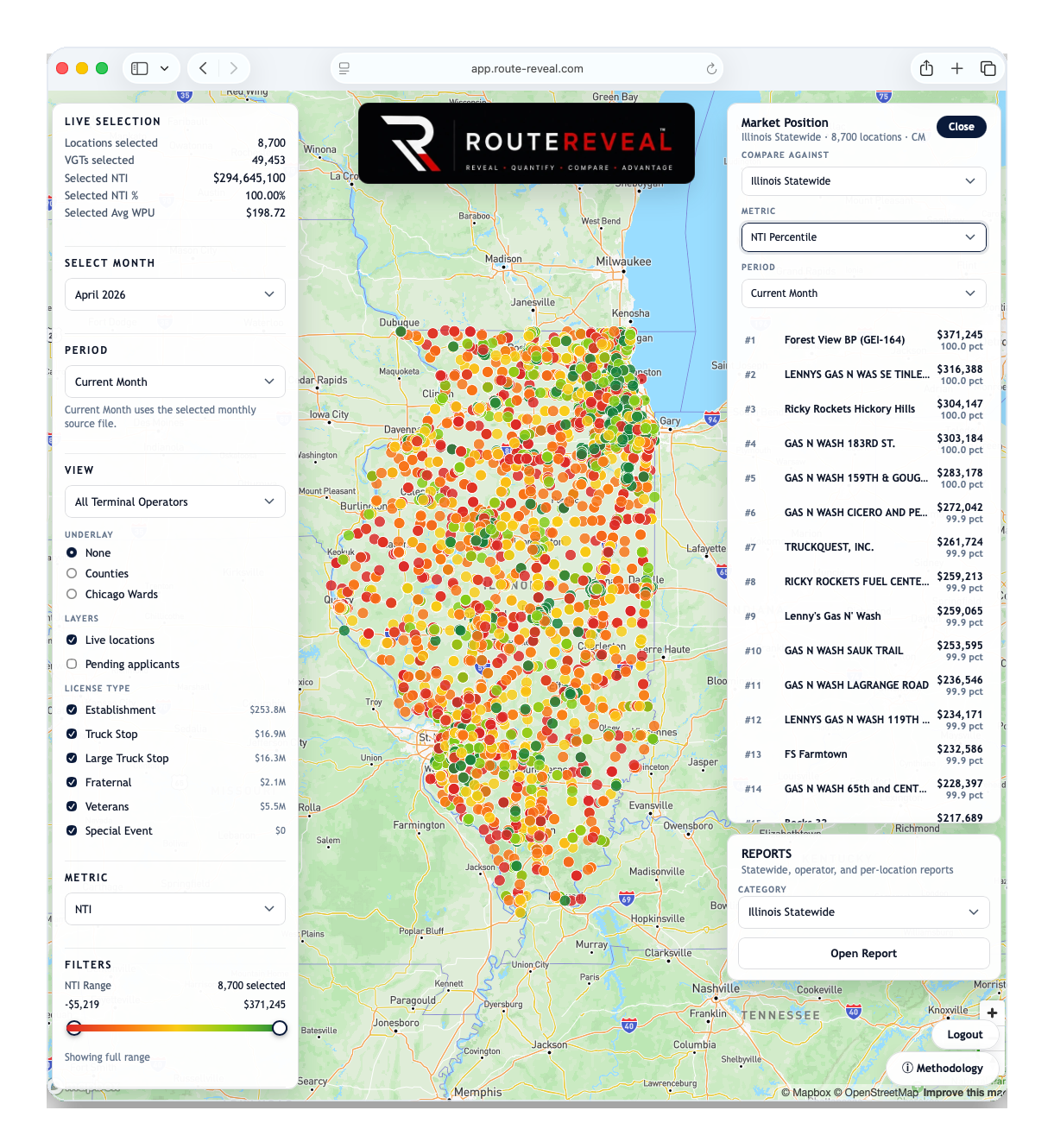Select RICKY ROCKETS FUEL CENTE row
Image resolution: width=1054 pixels, height=1148 pixels.
pos(863,582)
